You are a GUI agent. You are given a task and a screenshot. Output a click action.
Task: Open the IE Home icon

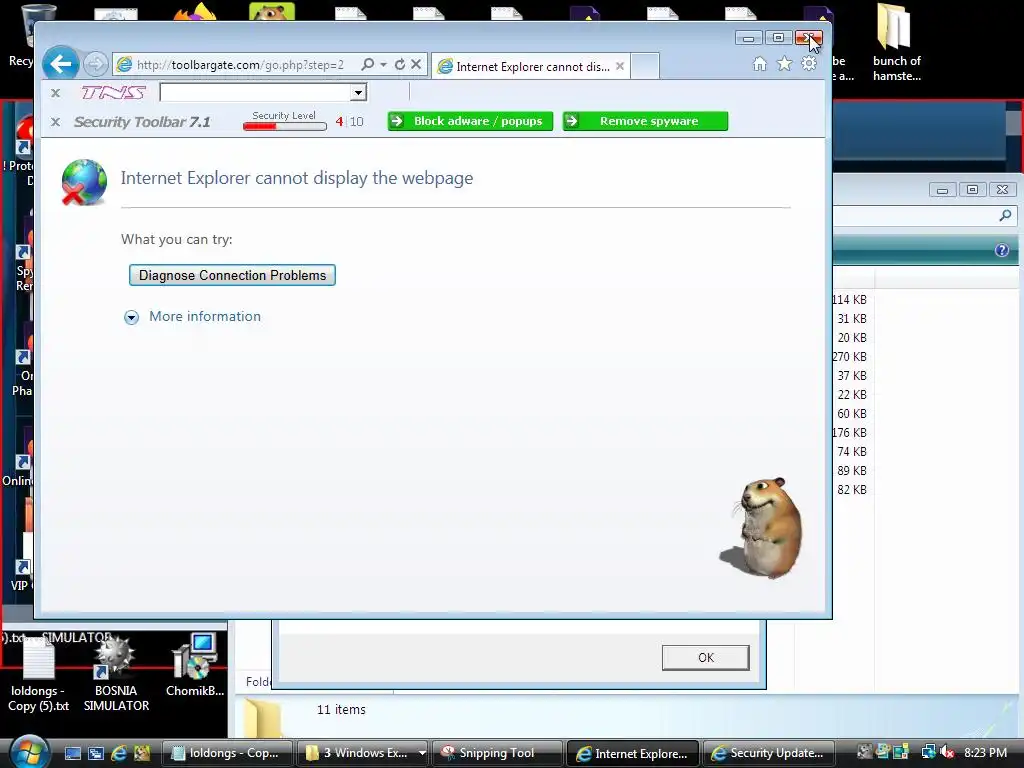coord(760,63)
